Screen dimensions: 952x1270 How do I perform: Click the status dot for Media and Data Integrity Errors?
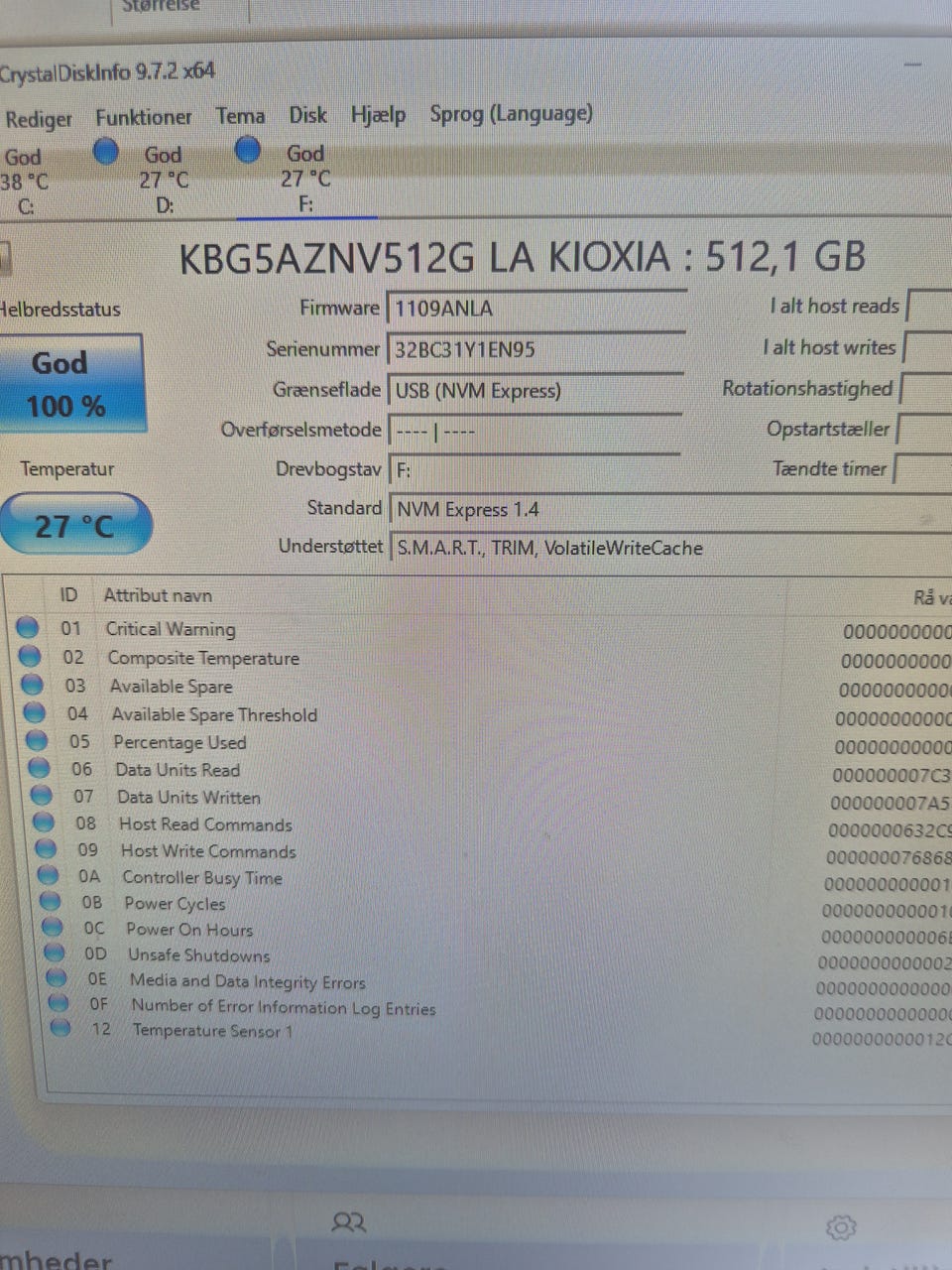[57, 977]
